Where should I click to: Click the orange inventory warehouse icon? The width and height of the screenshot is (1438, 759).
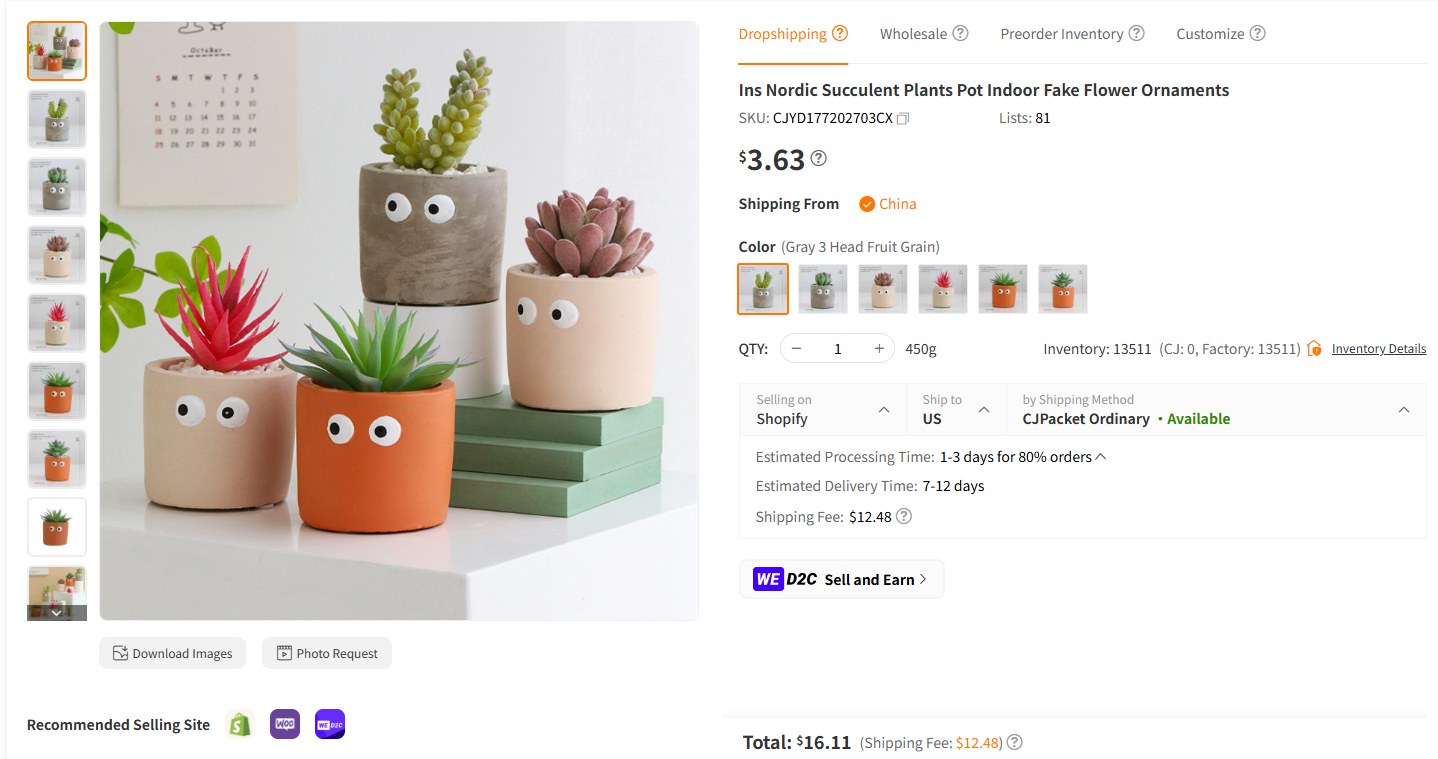pos(1314,348)
